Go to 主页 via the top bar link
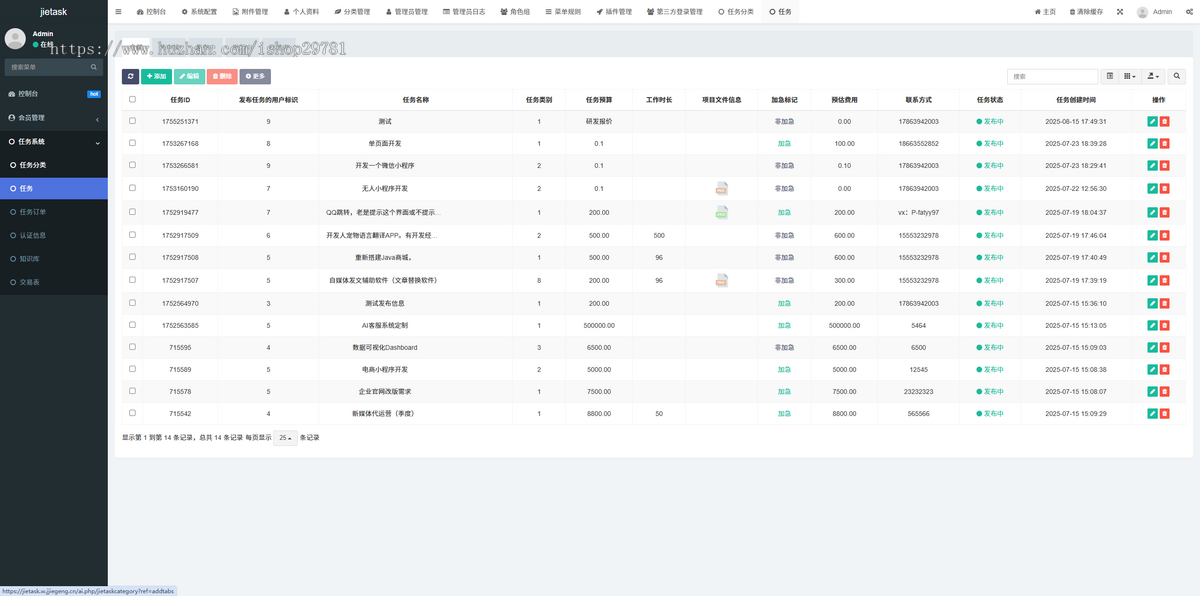 1045,12
